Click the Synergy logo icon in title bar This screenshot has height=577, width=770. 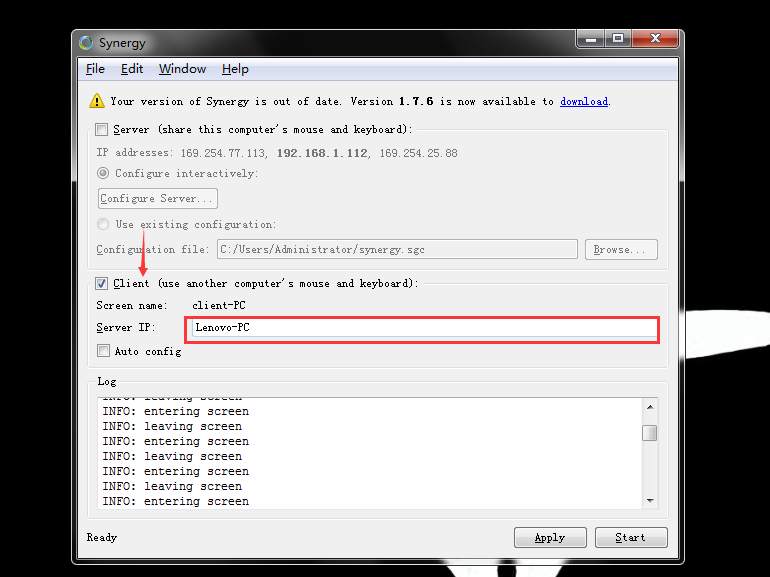pos(86,43)
